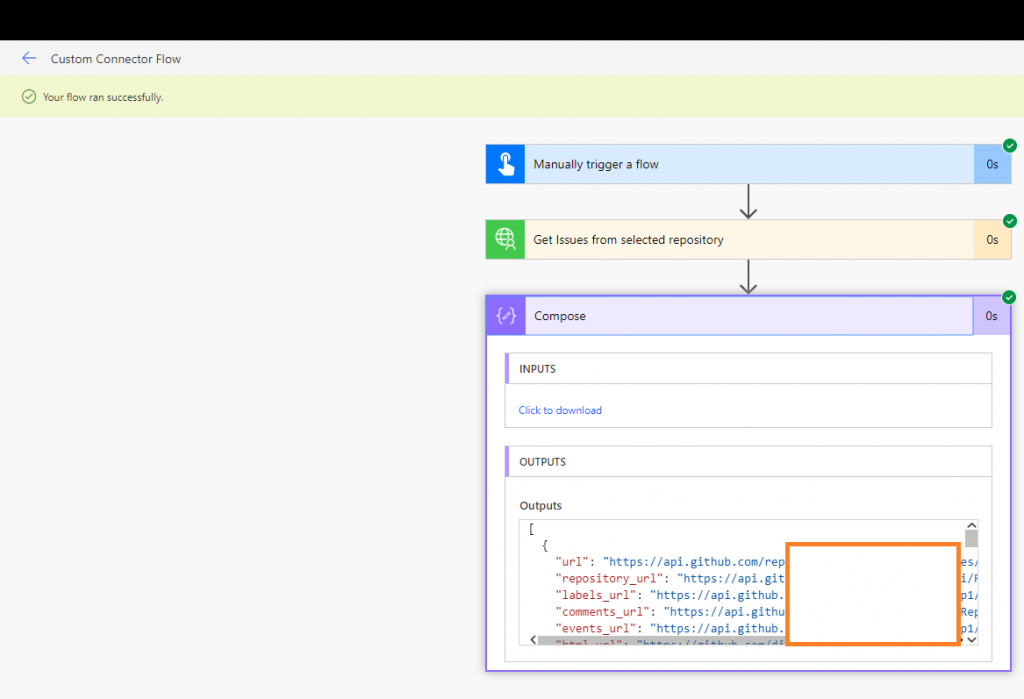Click the manual trigger hand icon
Viewport: 1024px width, 699px height.
coord(505,164)
